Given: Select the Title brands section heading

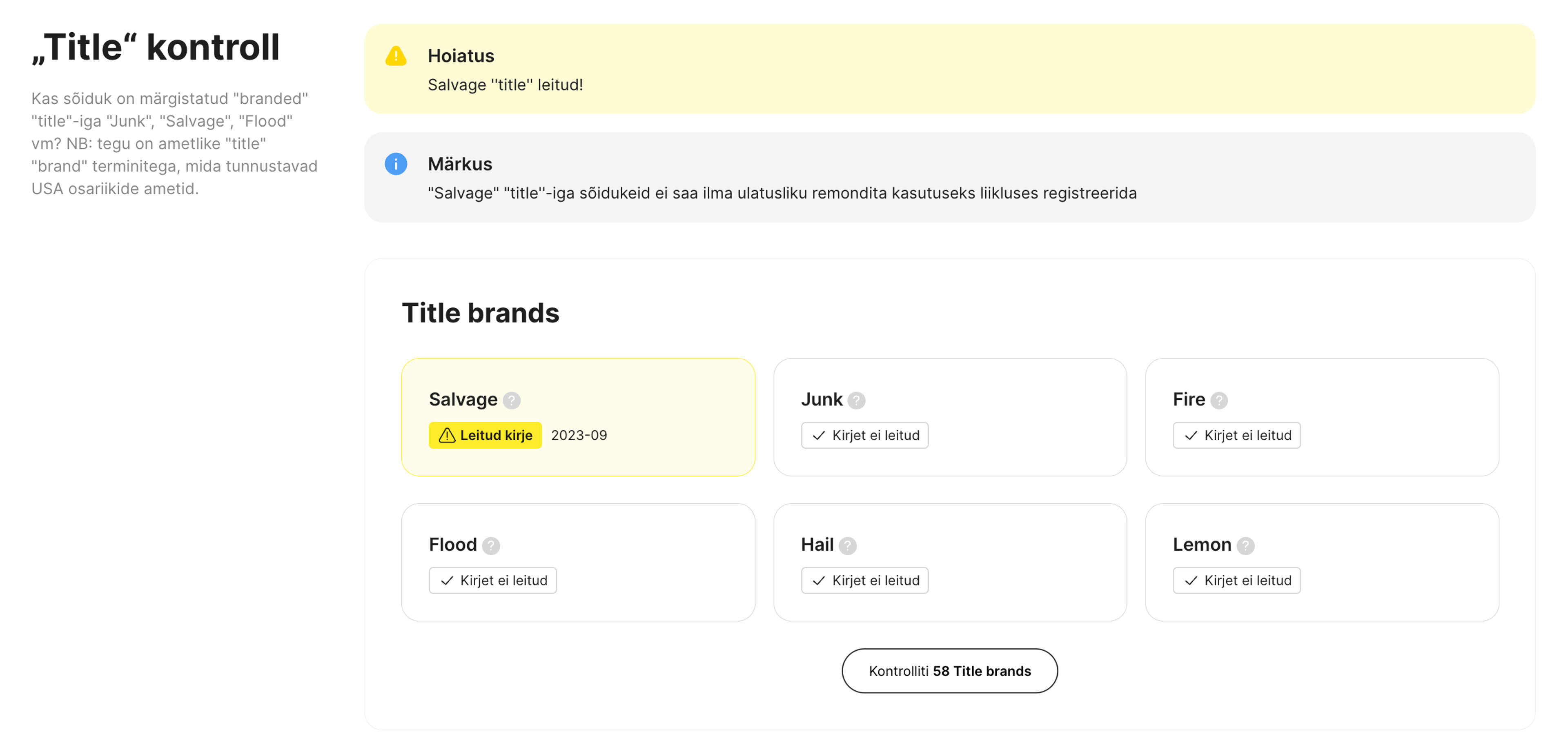Looking at the screenshot, I should [x=481, y=313].
